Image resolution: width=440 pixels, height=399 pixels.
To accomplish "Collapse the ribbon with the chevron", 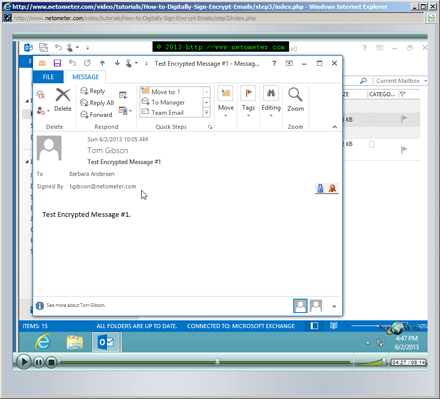I will pos(334,127).
